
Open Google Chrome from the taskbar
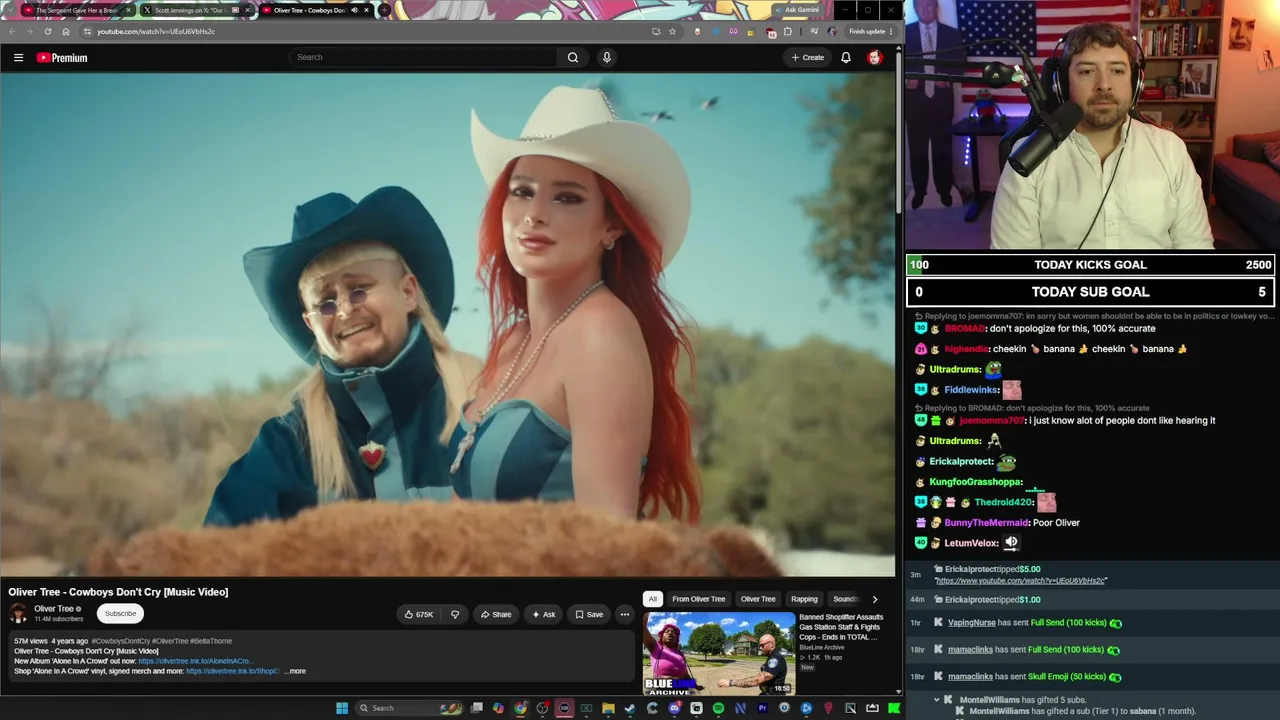click(x=520, y=708)
